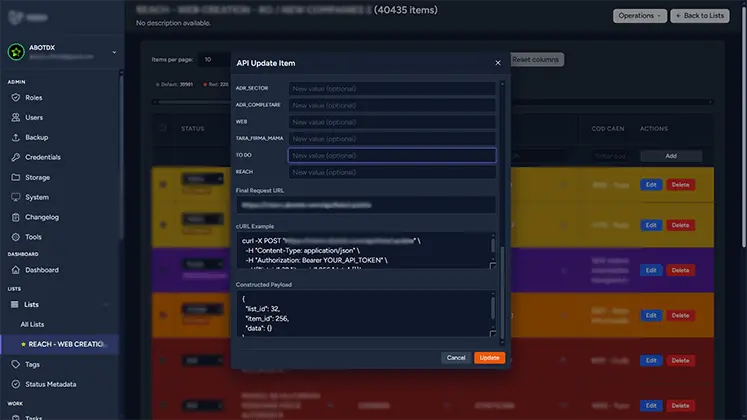The height and width of the screenshot is (420, 747).
Task: Open the Operations dropdown
Action: 639,16
